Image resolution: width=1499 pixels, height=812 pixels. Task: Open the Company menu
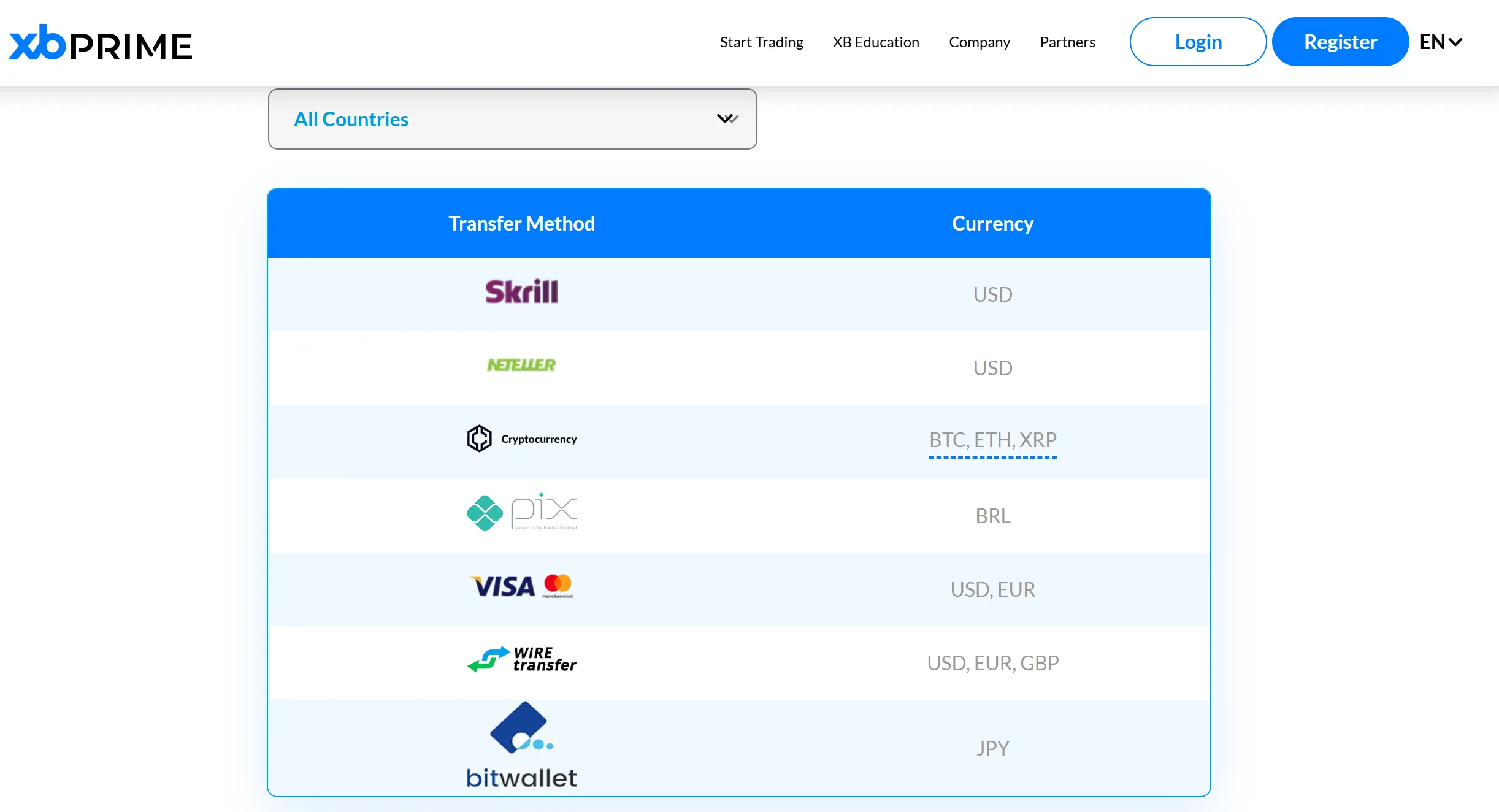(x=979, y=42)
